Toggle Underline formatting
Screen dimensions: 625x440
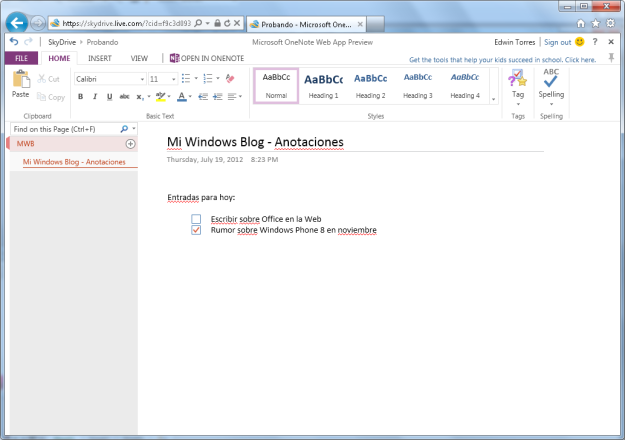point(110,96)
